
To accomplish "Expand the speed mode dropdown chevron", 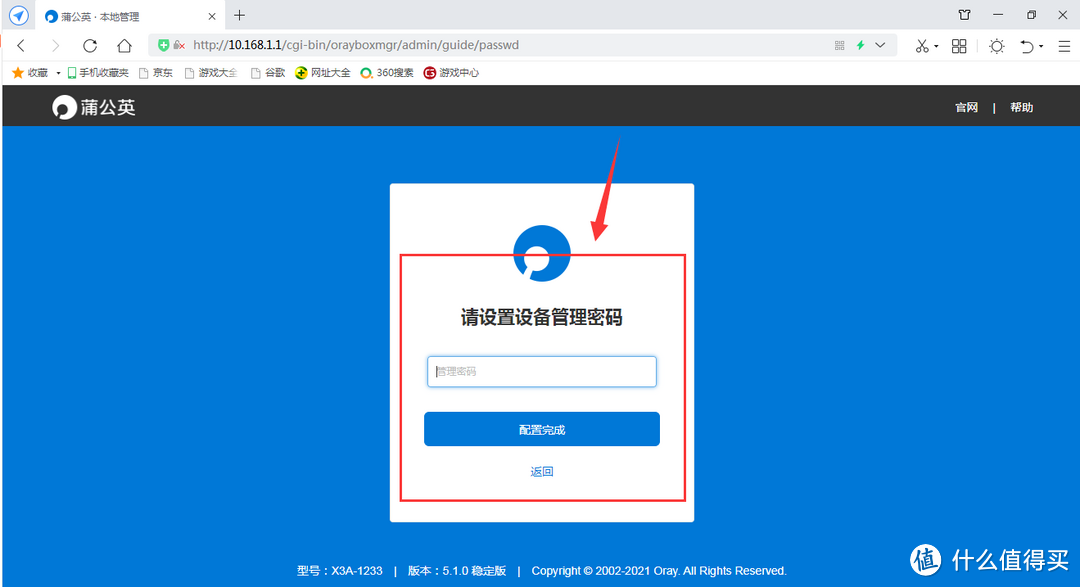I will pos(877,45).
